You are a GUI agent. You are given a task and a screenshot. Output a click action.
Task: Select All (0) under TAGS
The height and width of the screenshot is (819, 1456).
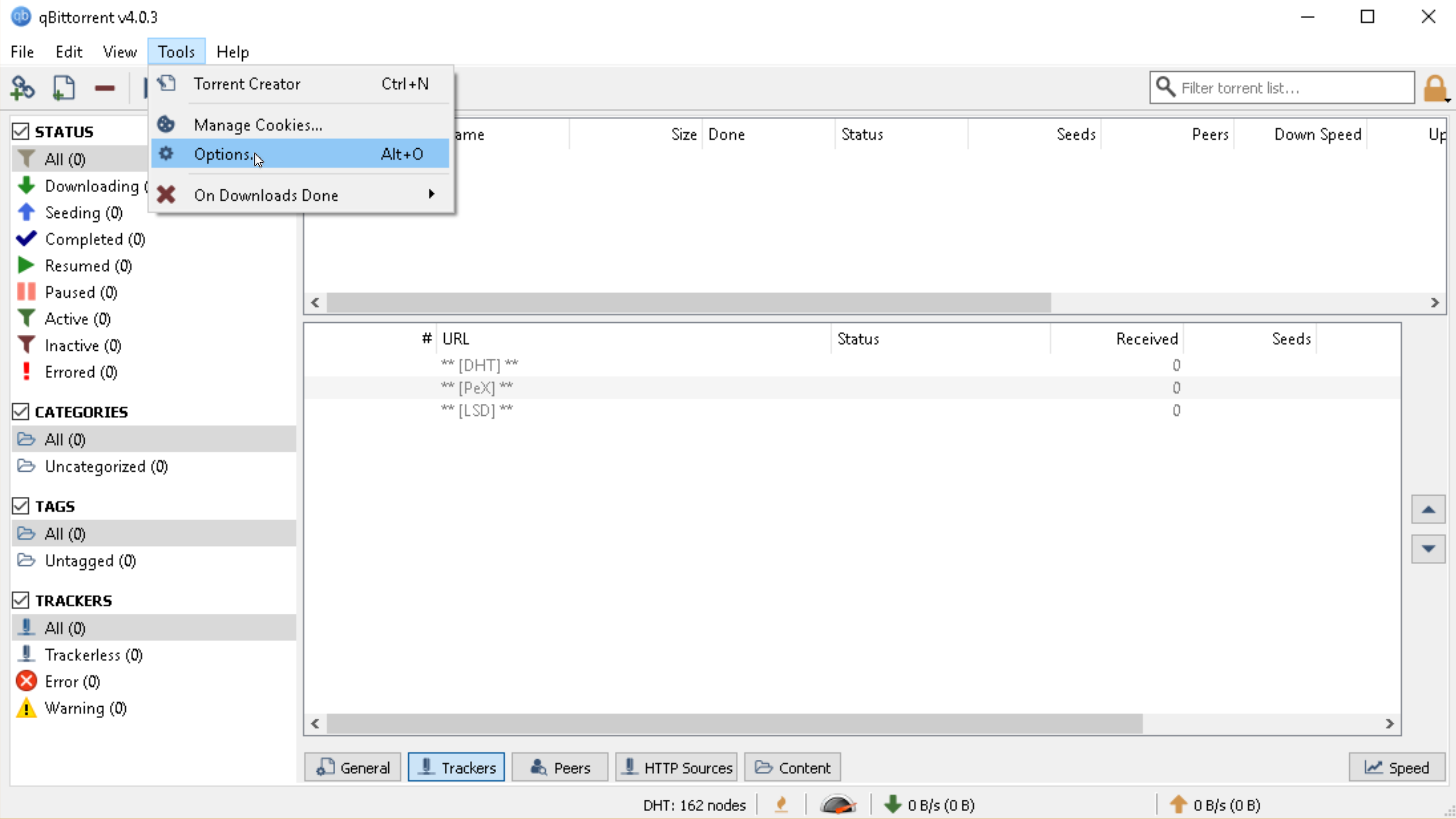pyautogui.click(x=154, y=533)
